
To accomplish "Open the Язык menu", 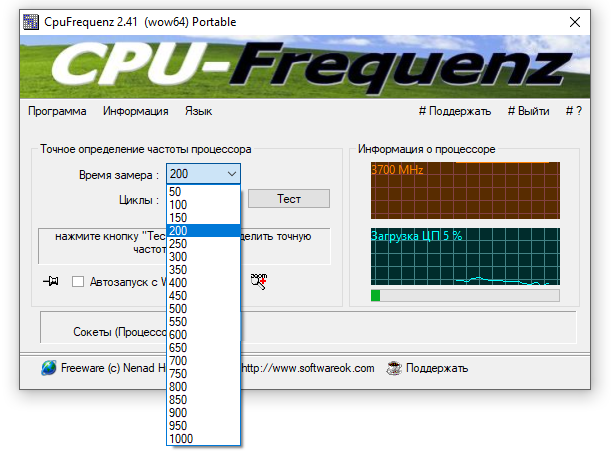I will pos(198,111).
